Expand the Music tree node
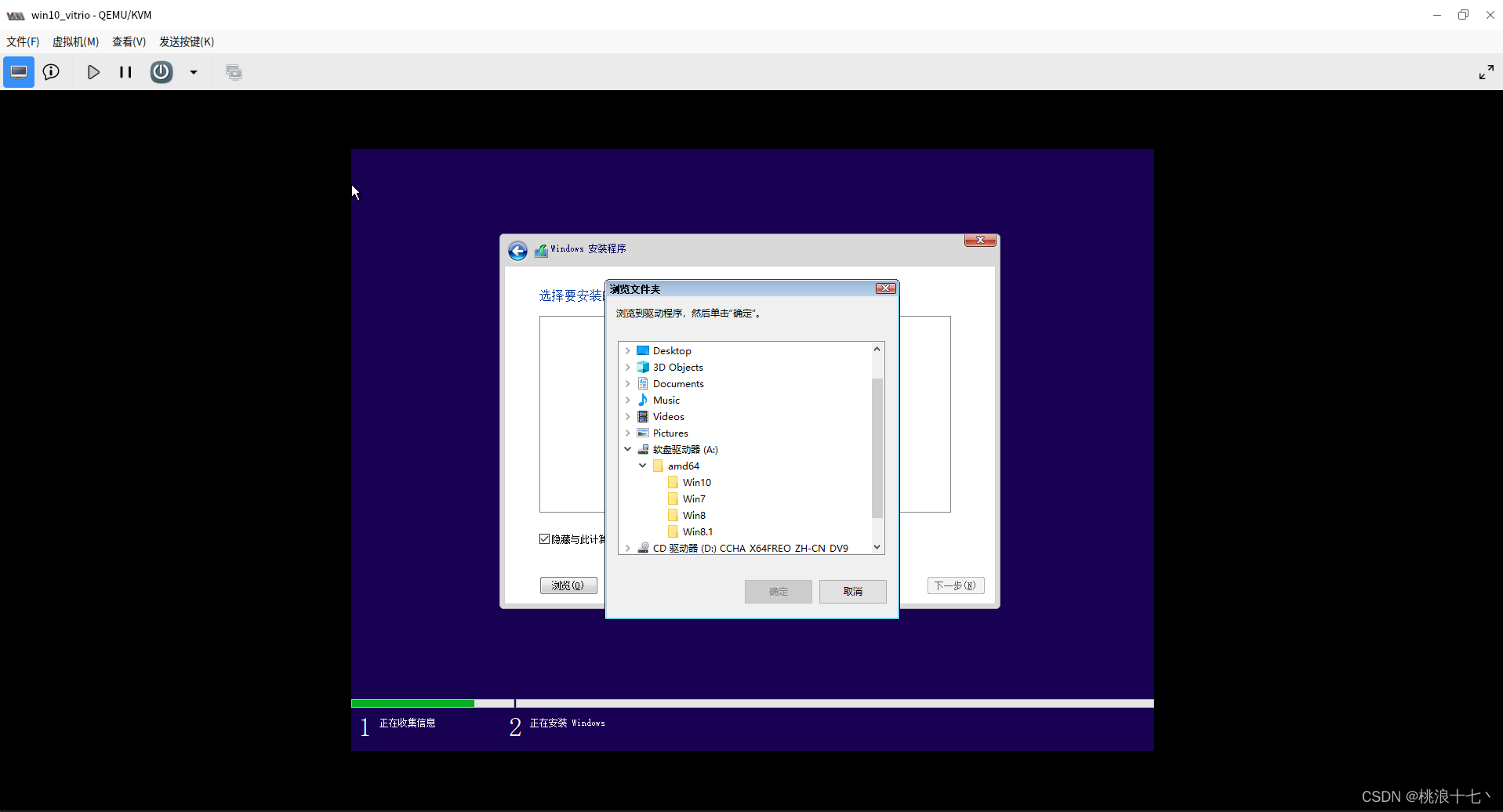 point(628,400)
